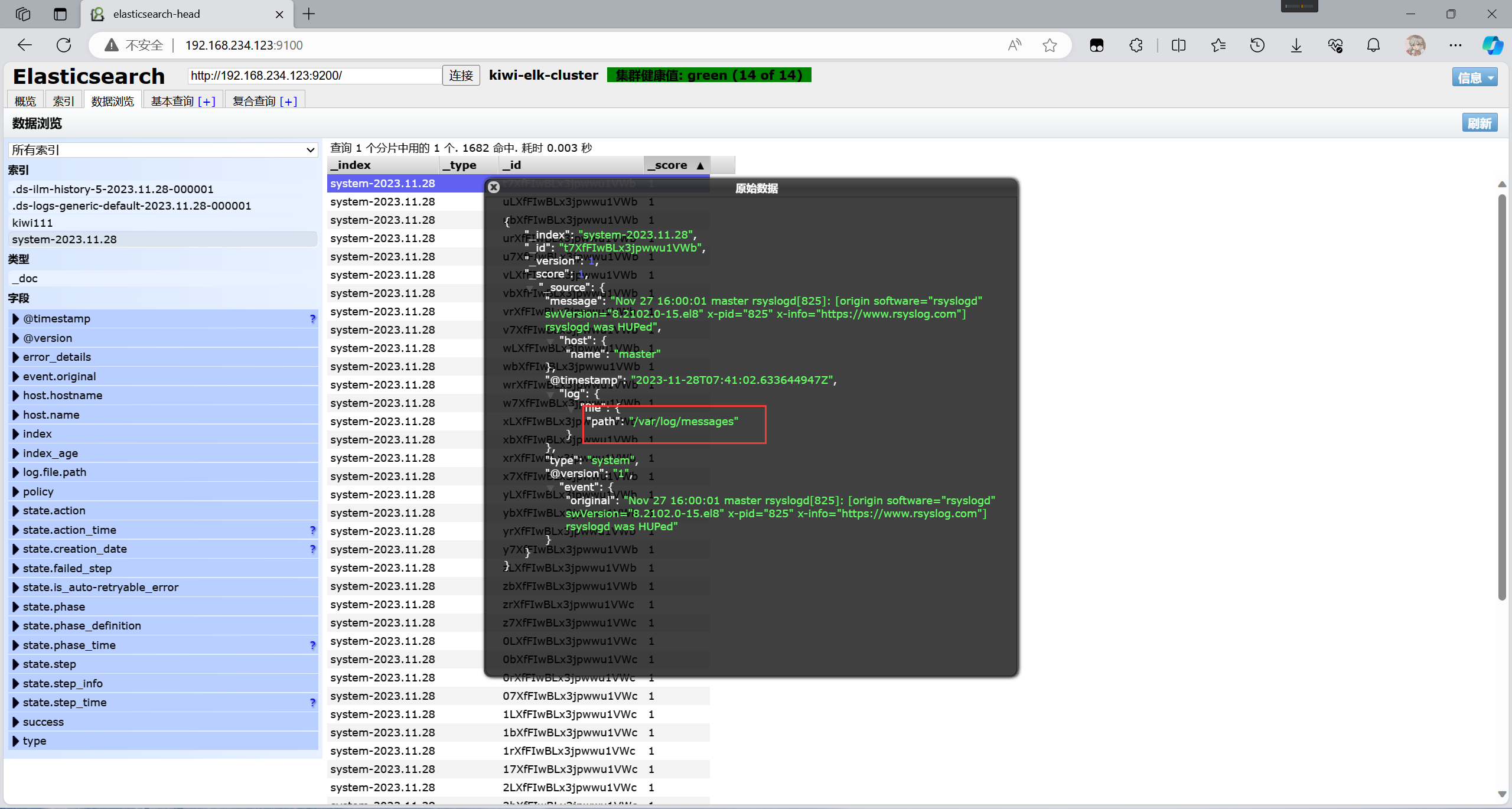Click the 刷新 refresh button
This screenshot has height=809, width=1512.
tap(1479, 123)
